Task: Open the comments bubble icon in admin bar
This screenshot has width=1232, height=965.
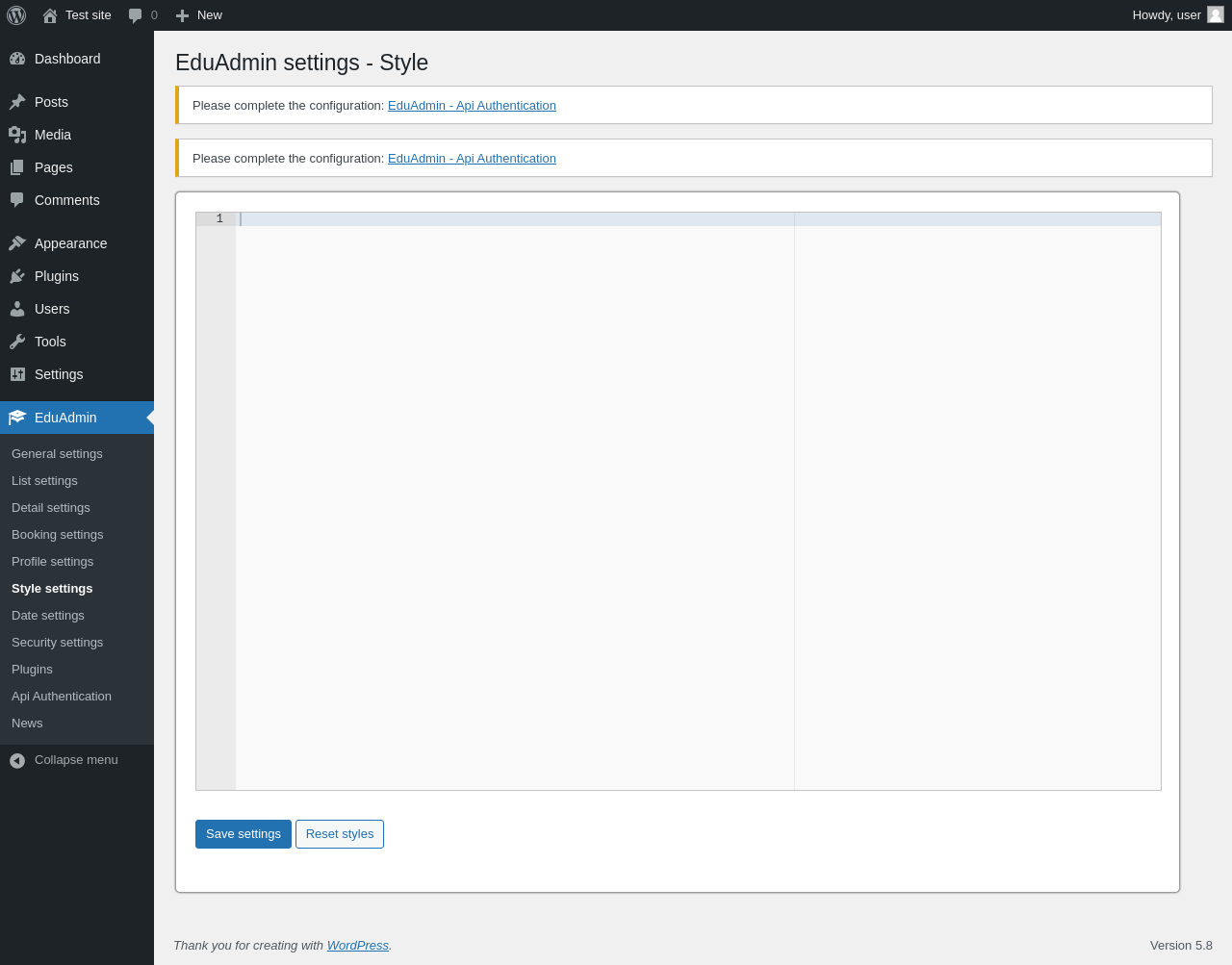Action: [x=136, y=15]
